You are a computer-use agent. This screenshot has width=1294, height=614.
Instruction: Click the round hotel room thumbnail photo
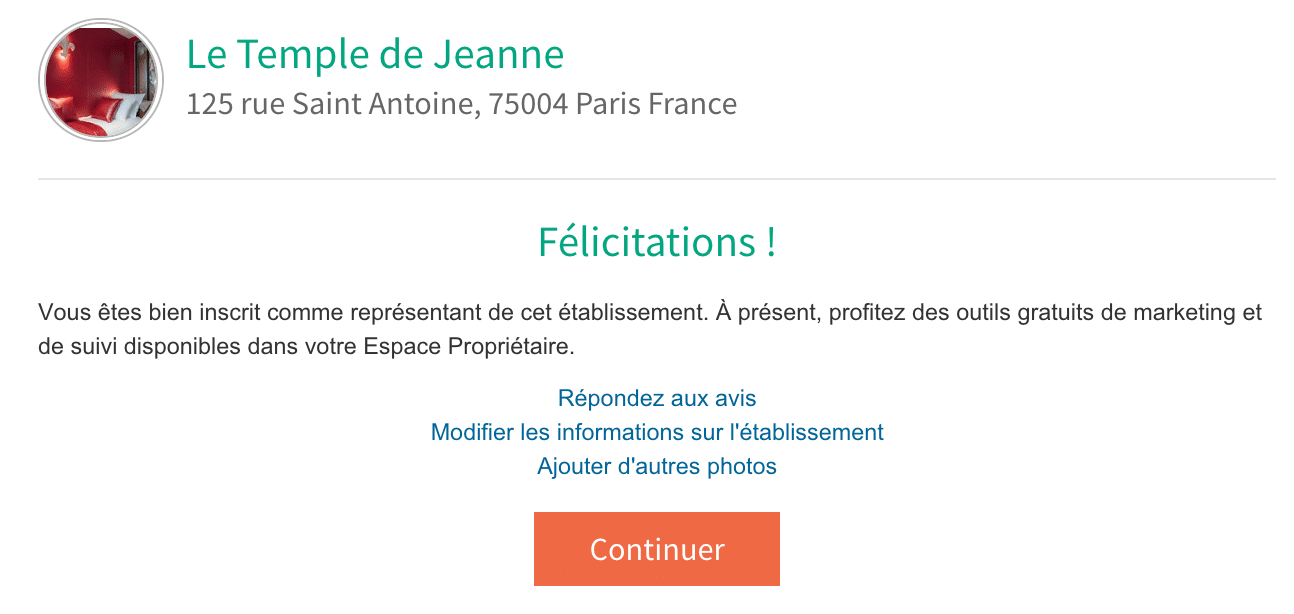(100, 80)
